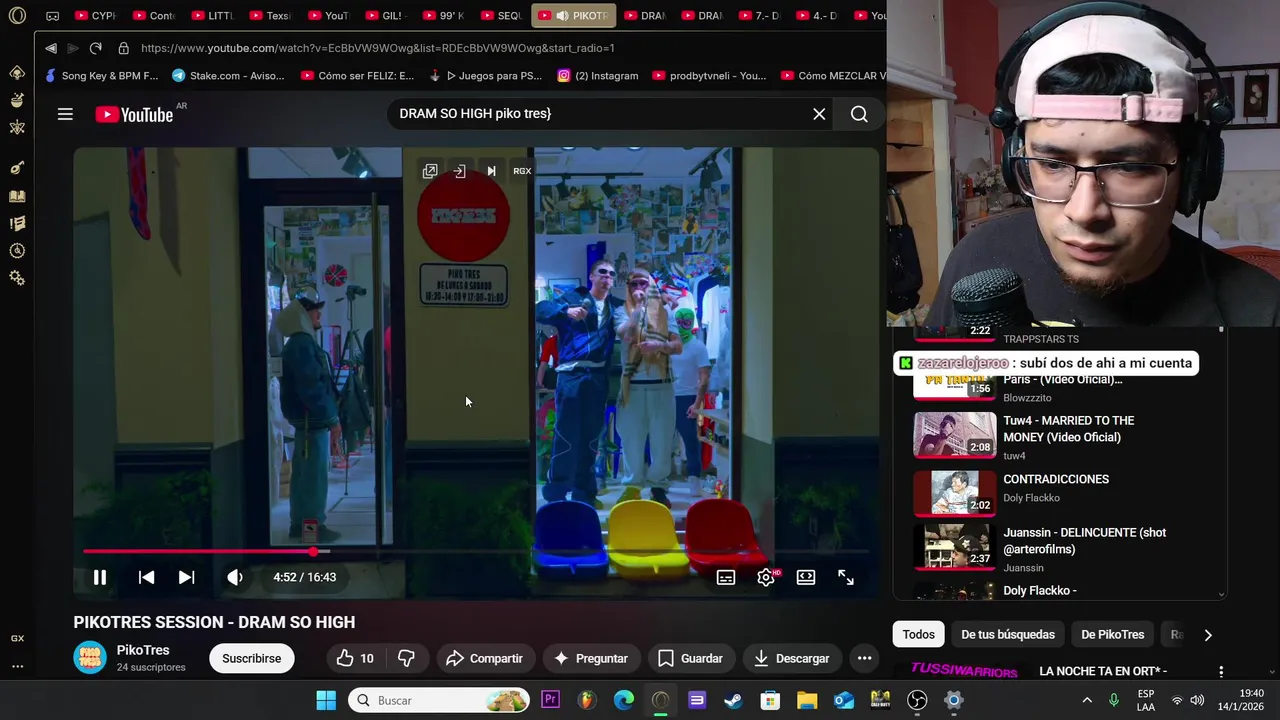The width and height of the screenshot is (1280, 720).
Task: Open the more actions three-dots under the video
Action: point(865,658)
